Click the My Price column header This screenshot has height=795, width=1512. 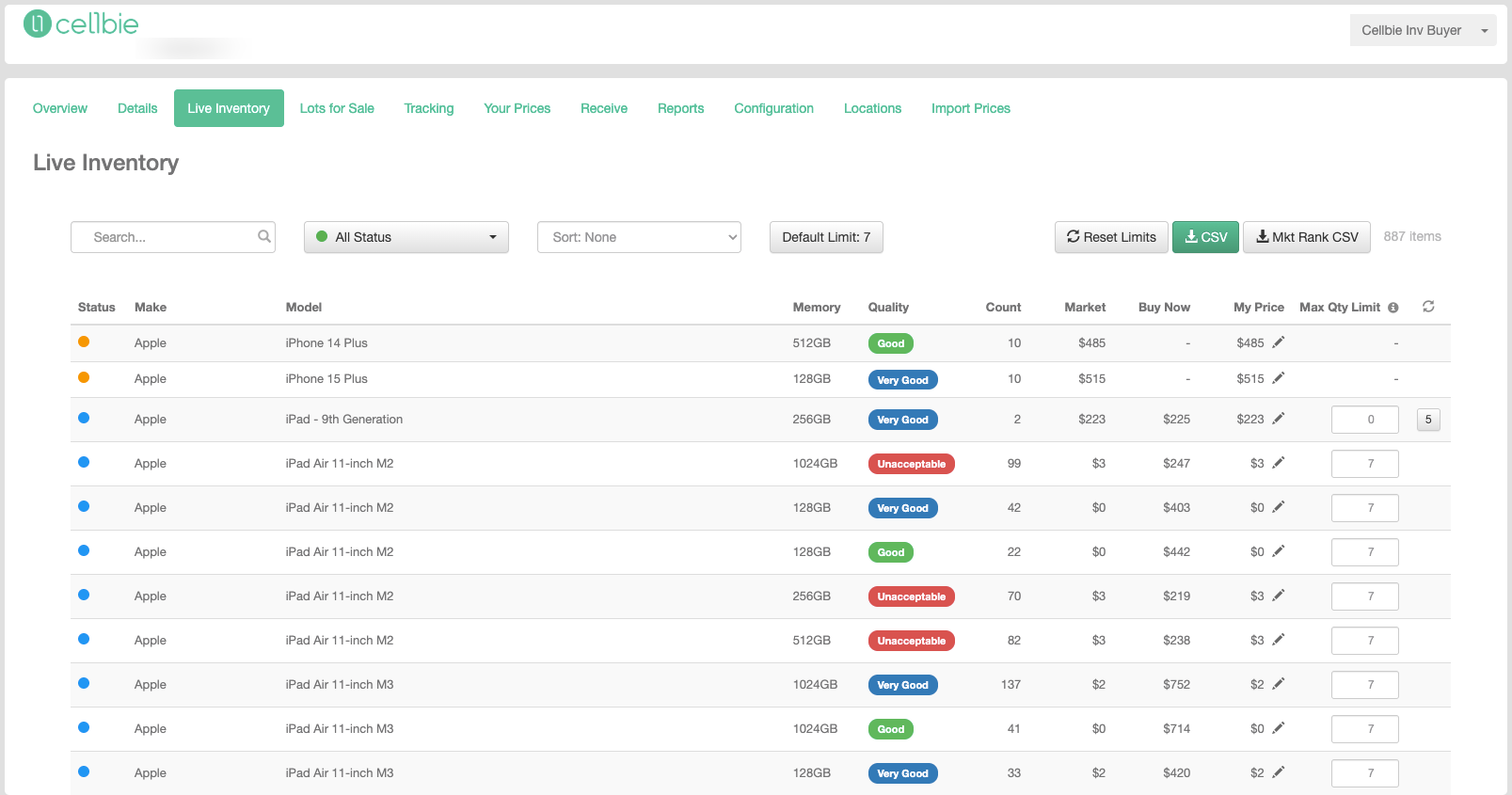pos(1259,308)
